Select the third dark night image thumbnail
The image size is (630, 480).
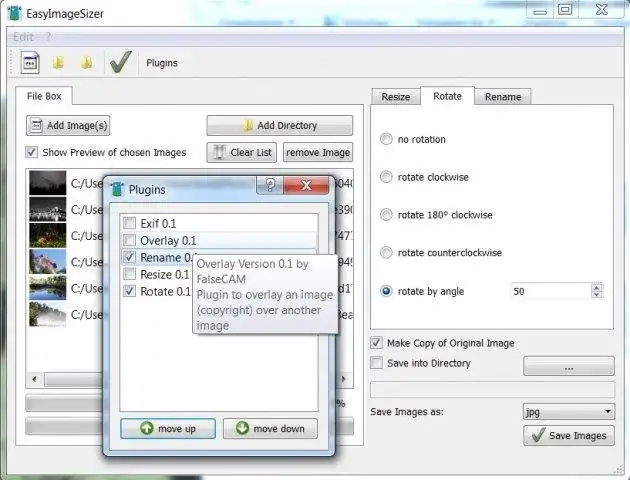pyautogui.click(x=47, y=235)
